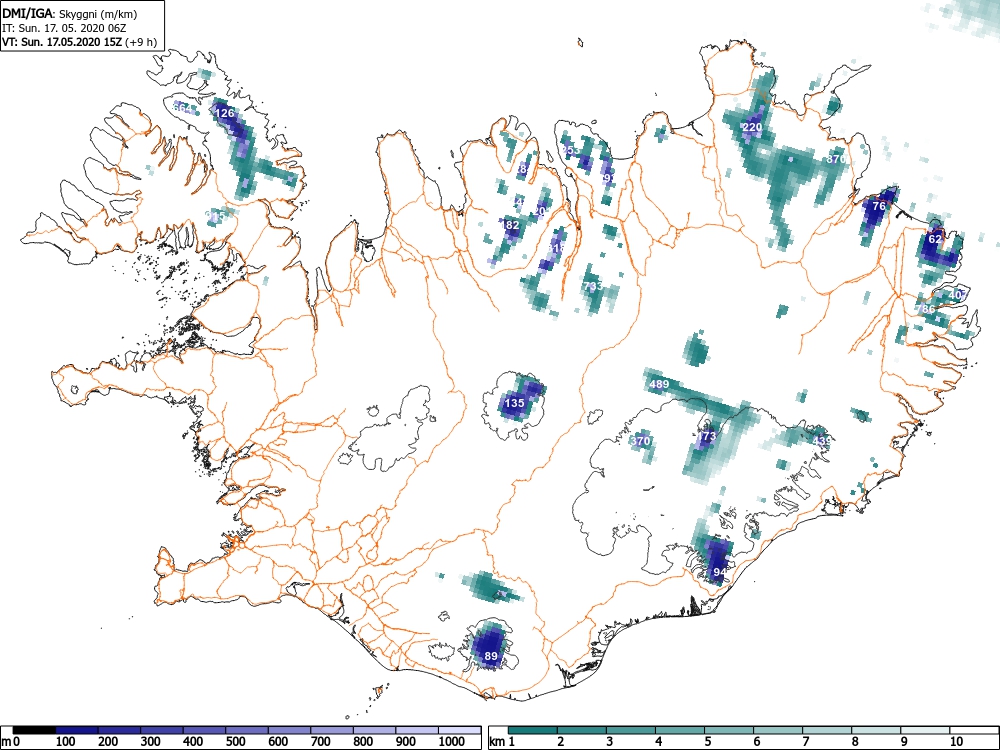Image resolution: width=1000 pixels, height=750 pixels.
Task: Click the visibility value 439 on the map
Action: tap(823, 441)
